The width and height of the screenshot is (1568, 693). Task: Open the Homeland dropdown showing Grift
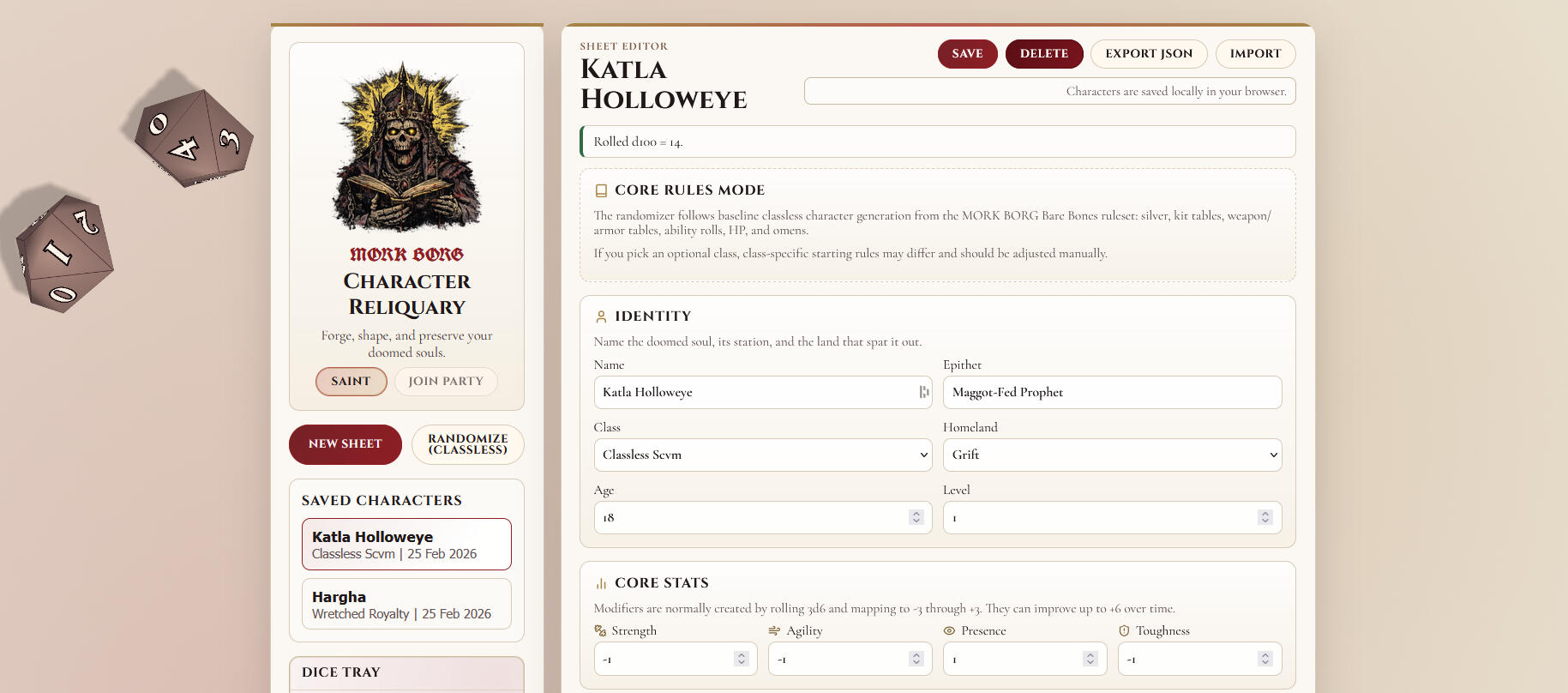click(x=1112, y=455)
